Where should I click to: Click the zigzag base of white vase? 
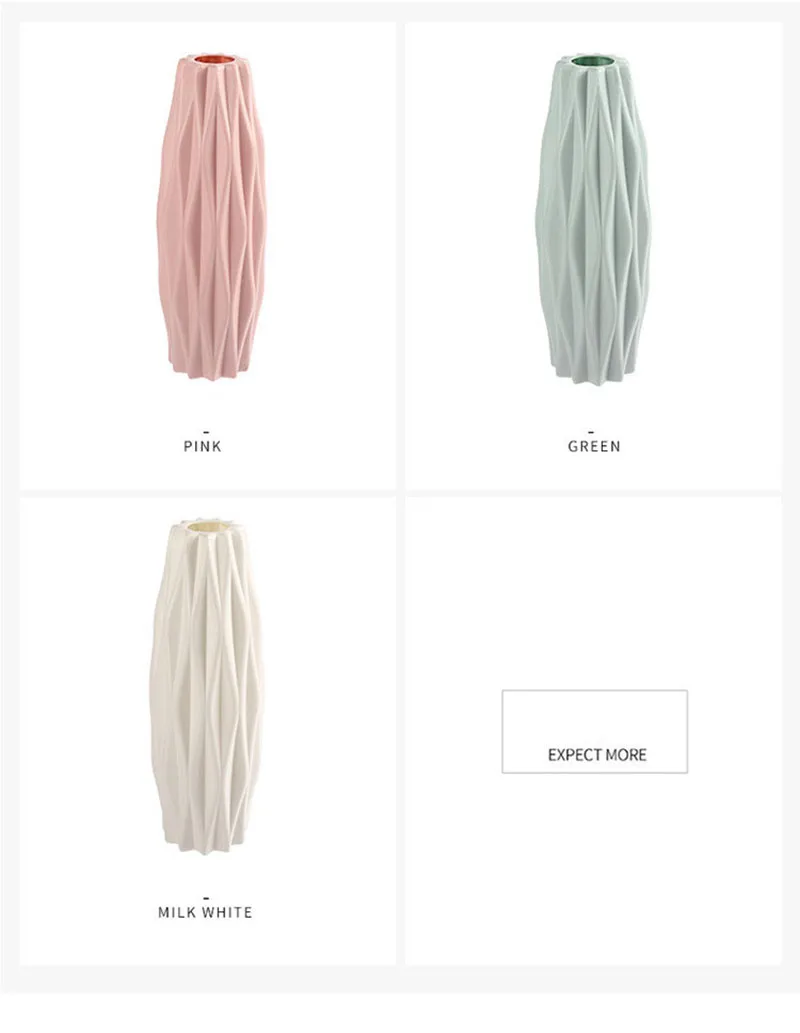pyautogui.click(x=206, y=842)
